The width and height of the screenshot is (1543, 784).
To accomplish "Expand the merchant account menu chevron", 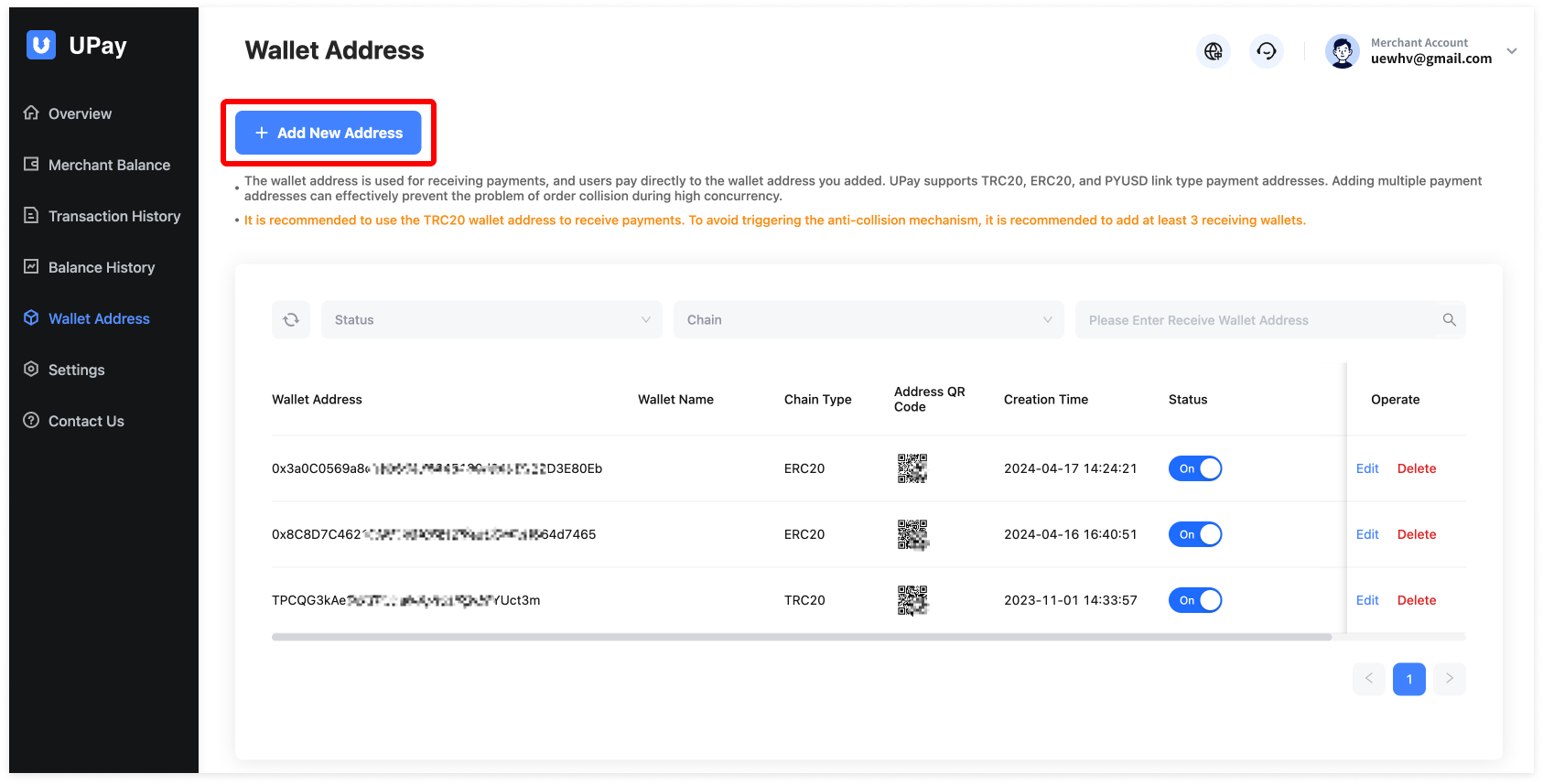I will (x=1512, y=51).
